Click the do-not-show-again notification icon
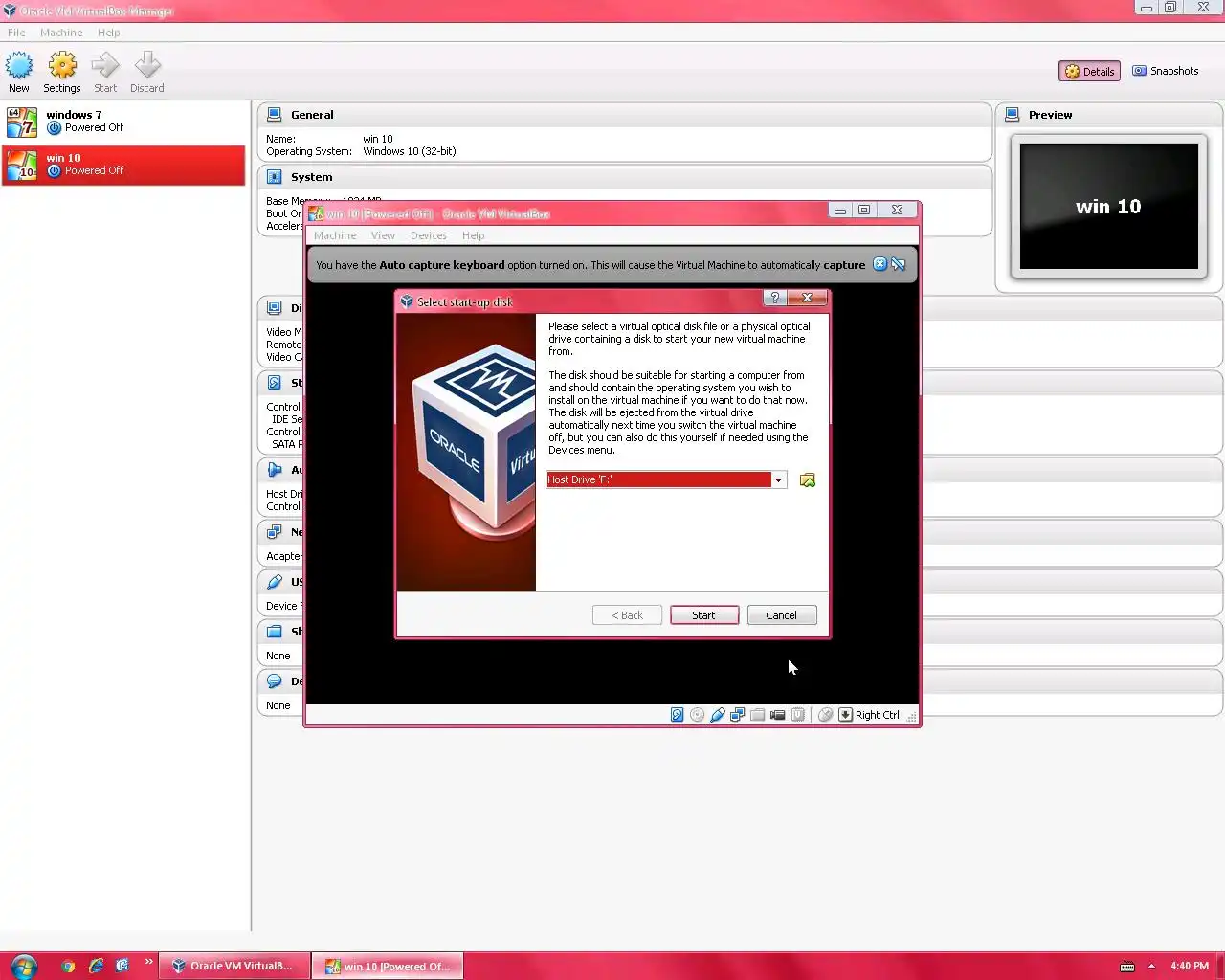Image resolution: width=1225 pixels, height=980 pixels. (899, 264)
